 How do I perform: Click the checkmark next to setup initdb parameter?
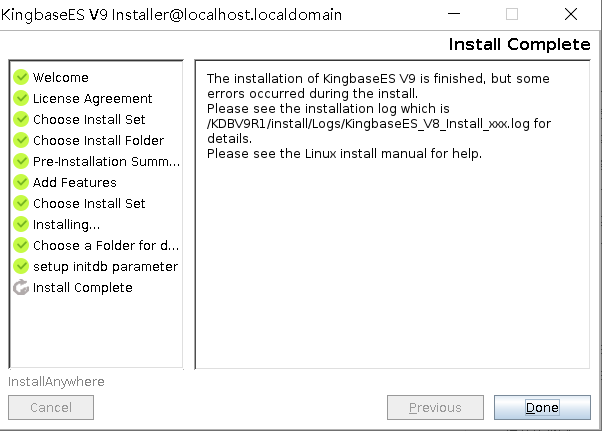(21, 266)
